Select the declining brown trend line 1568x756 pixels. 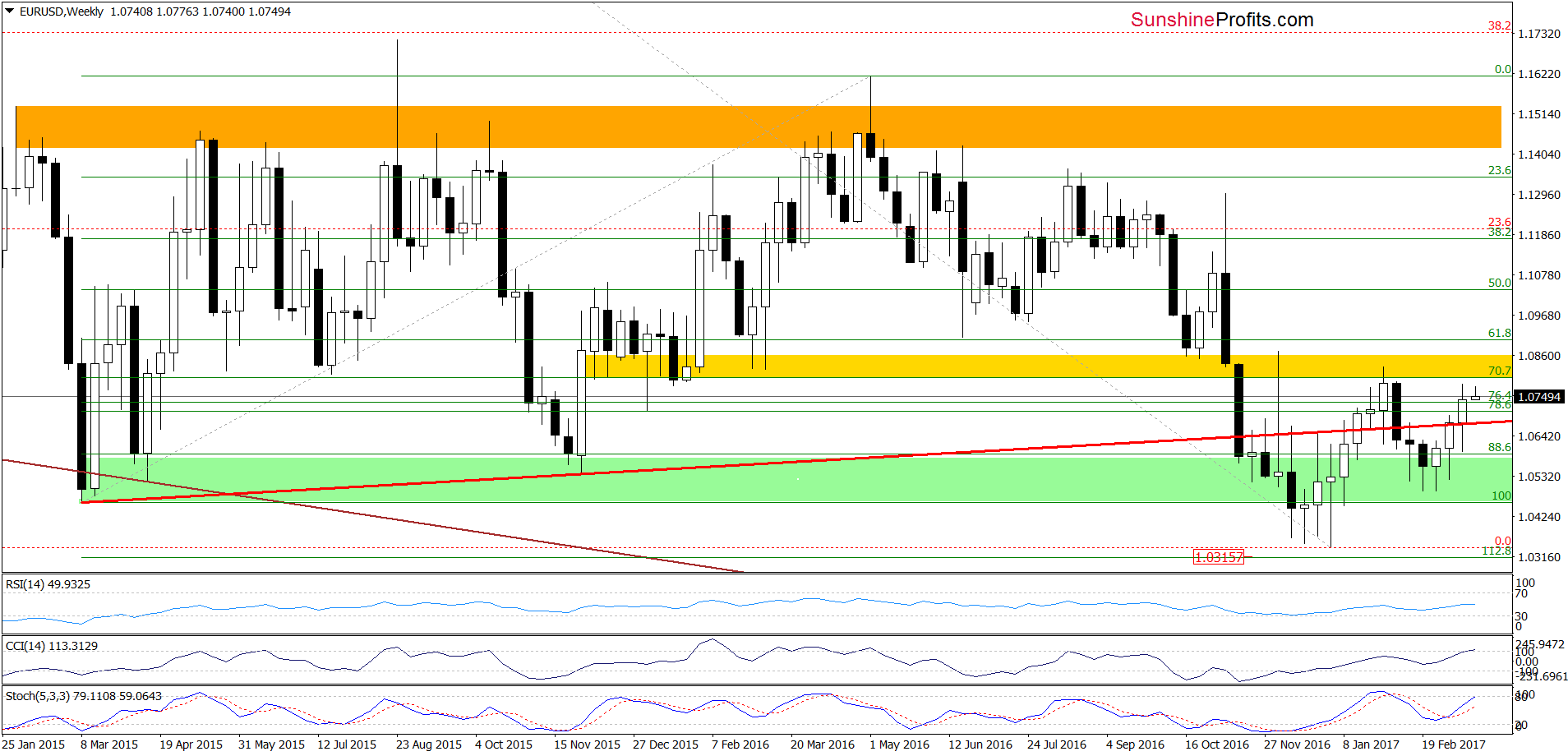[x=371, y=516]
